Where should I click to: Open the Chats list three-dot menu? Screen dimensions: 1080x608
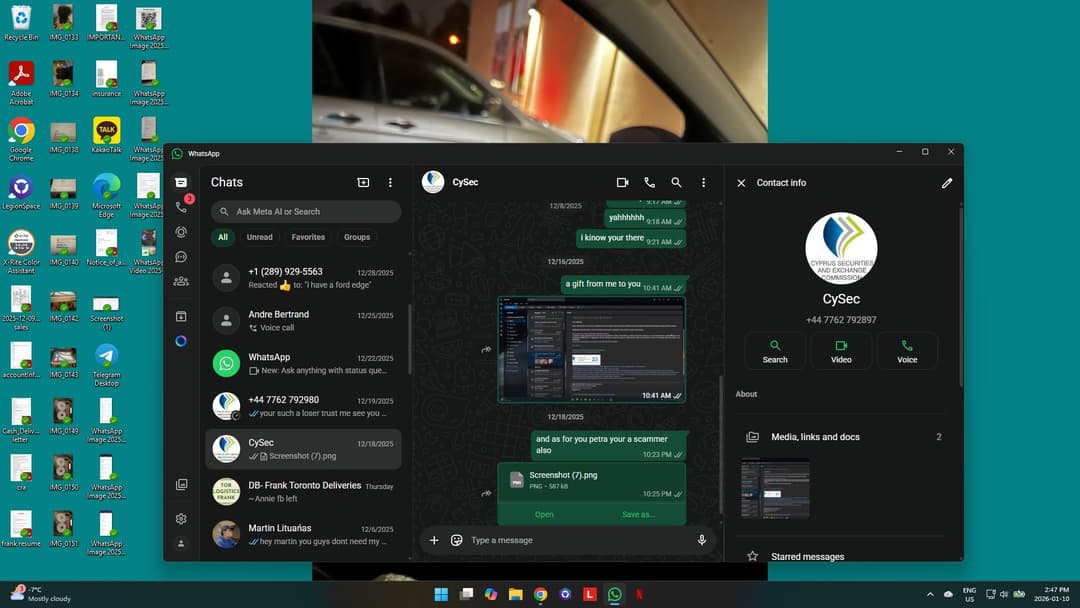pos(391,182)
